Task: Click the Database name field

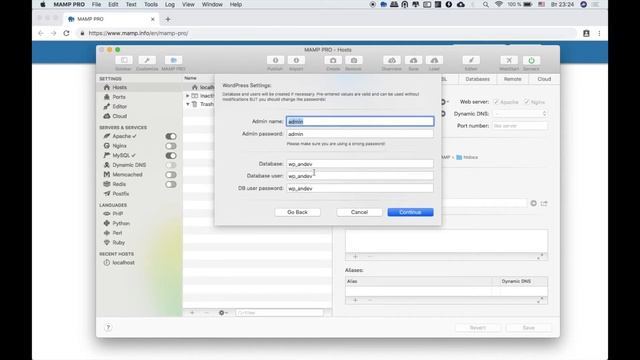Action: tap(360, 164)
